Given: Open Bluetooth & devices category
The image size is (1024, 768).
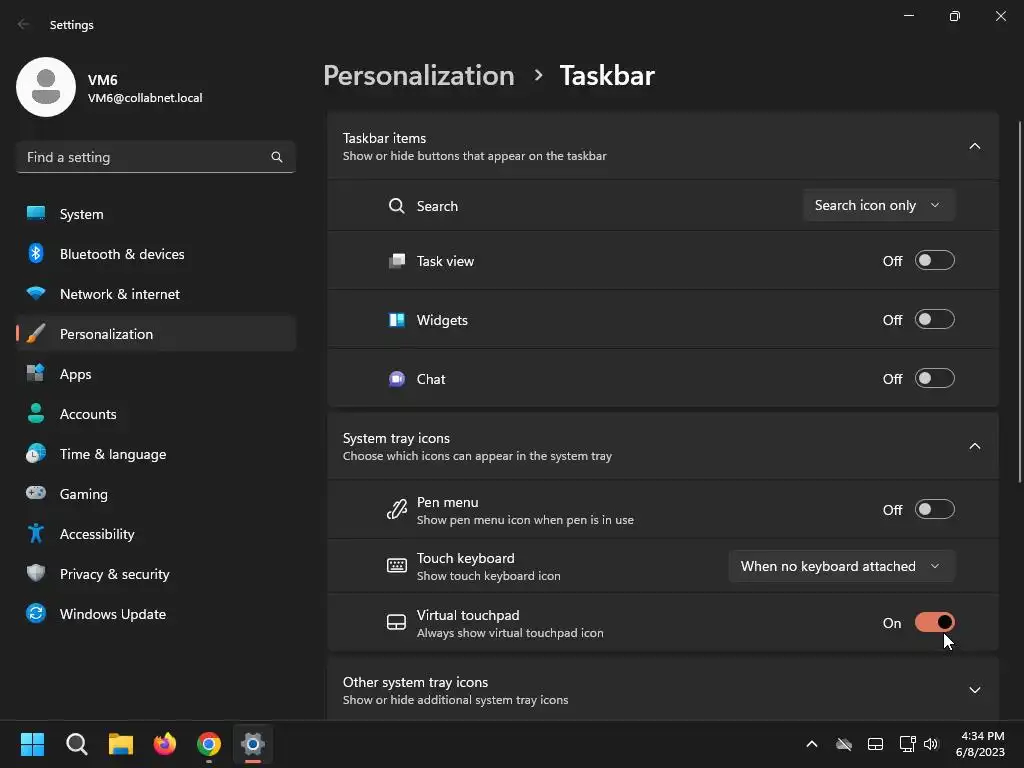Looking at the screenshot, I should click(x=156, y=253).
